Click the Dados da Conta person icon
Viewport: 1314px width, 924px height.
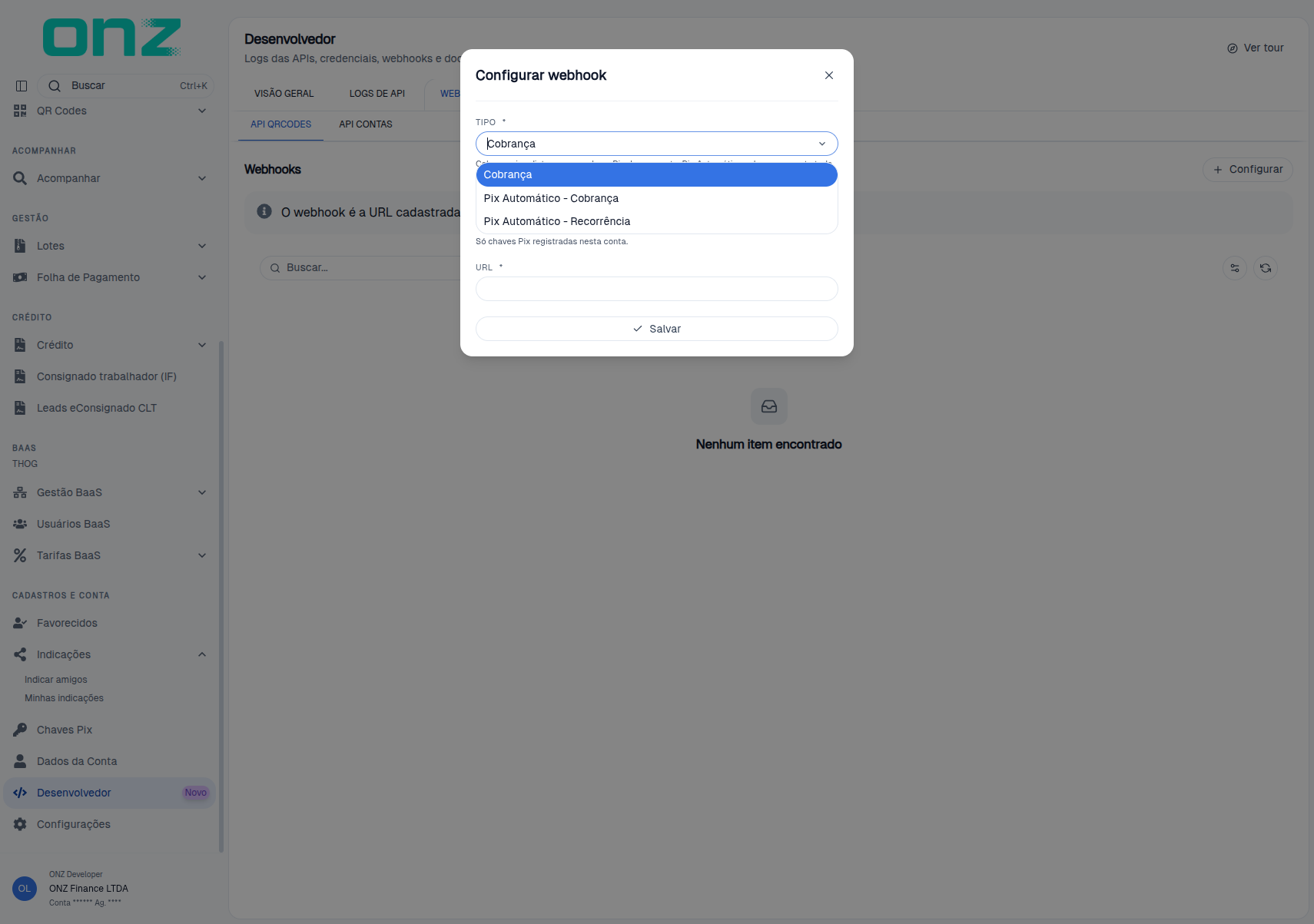(x=20, y=761)
